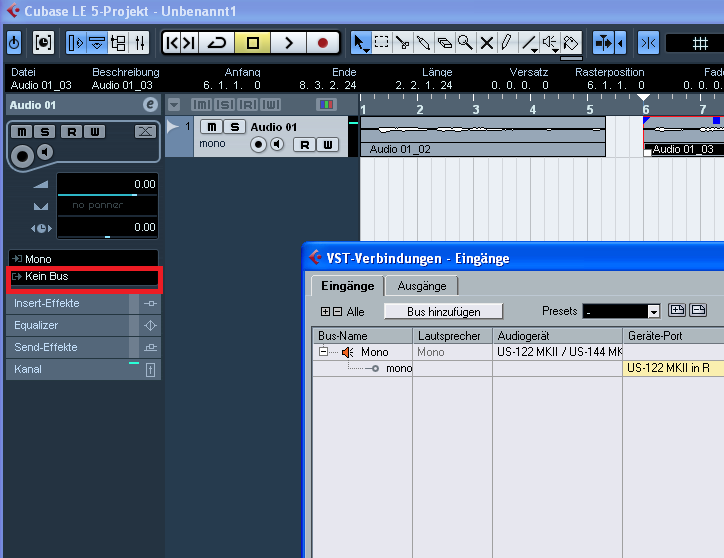The height and width of the screenshot is (558, 724).
Task: Open the Mono input routing dropdown
Action: (x=84, y=259)
